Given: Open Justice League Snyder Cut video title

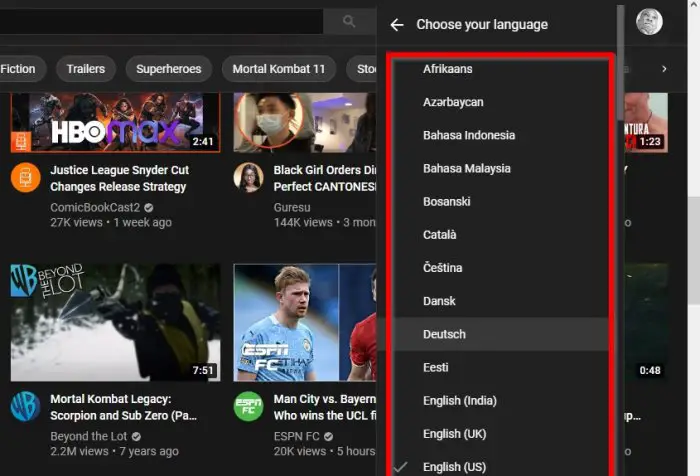Looking at the screenshot, I should pyautogui.click(x=120, y=178).
